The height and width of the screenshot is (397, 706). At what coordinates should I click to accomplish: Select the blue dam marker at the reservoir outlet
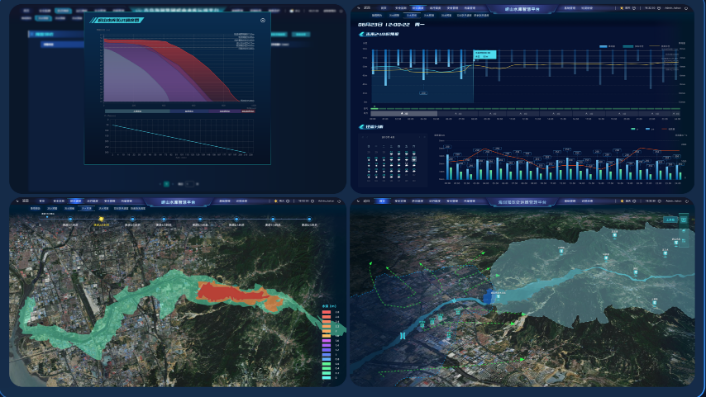point(489,296)
